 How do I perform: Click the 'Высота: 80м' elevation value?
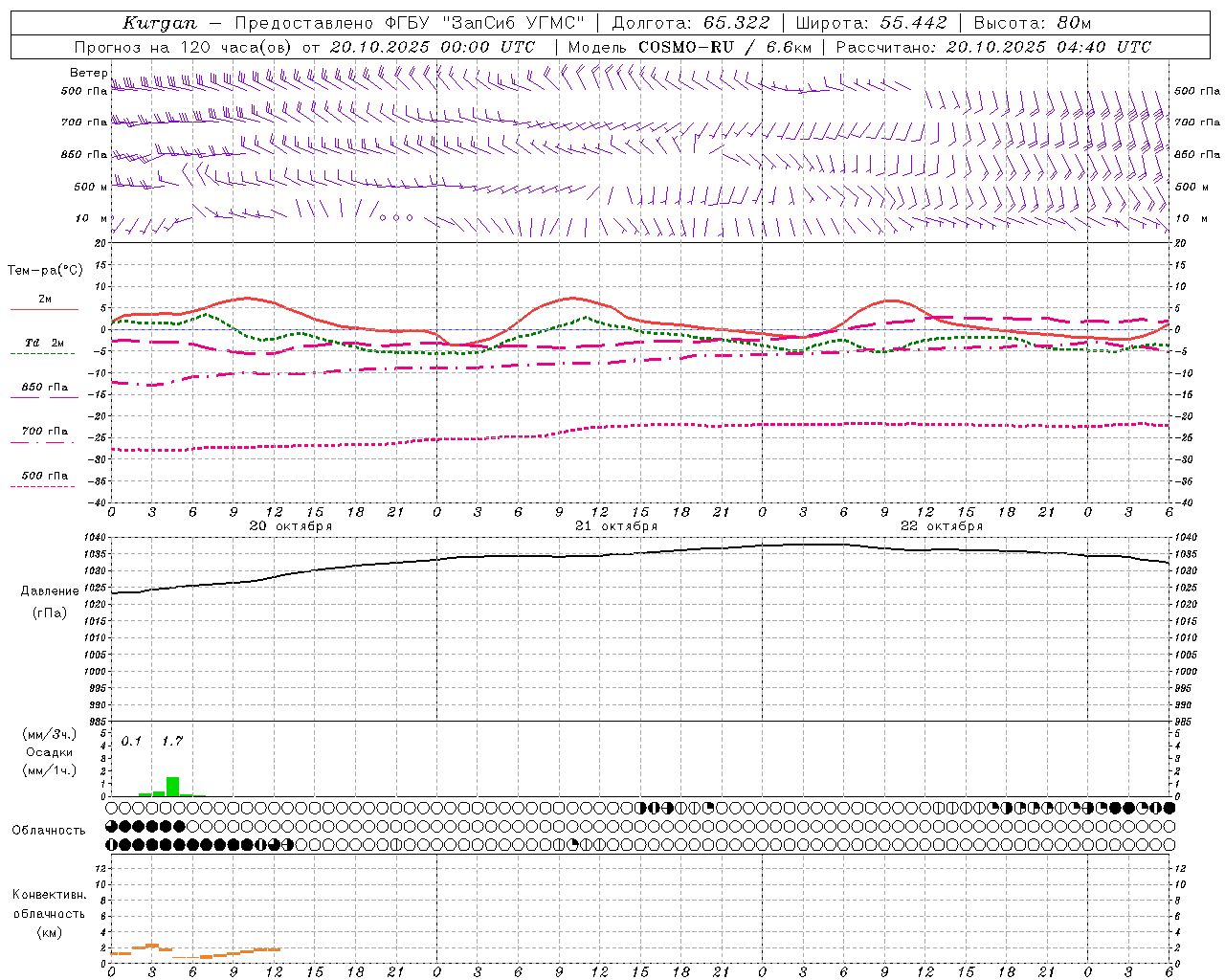tap(1033, 23)
